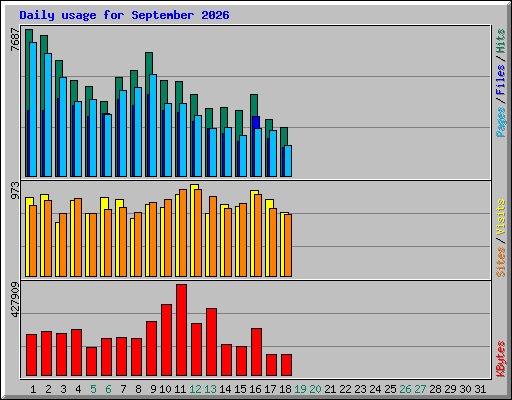The image size is (512, 400).
Task: Click the orange sites bar for day 3
Action: click(x=63, y=245)
